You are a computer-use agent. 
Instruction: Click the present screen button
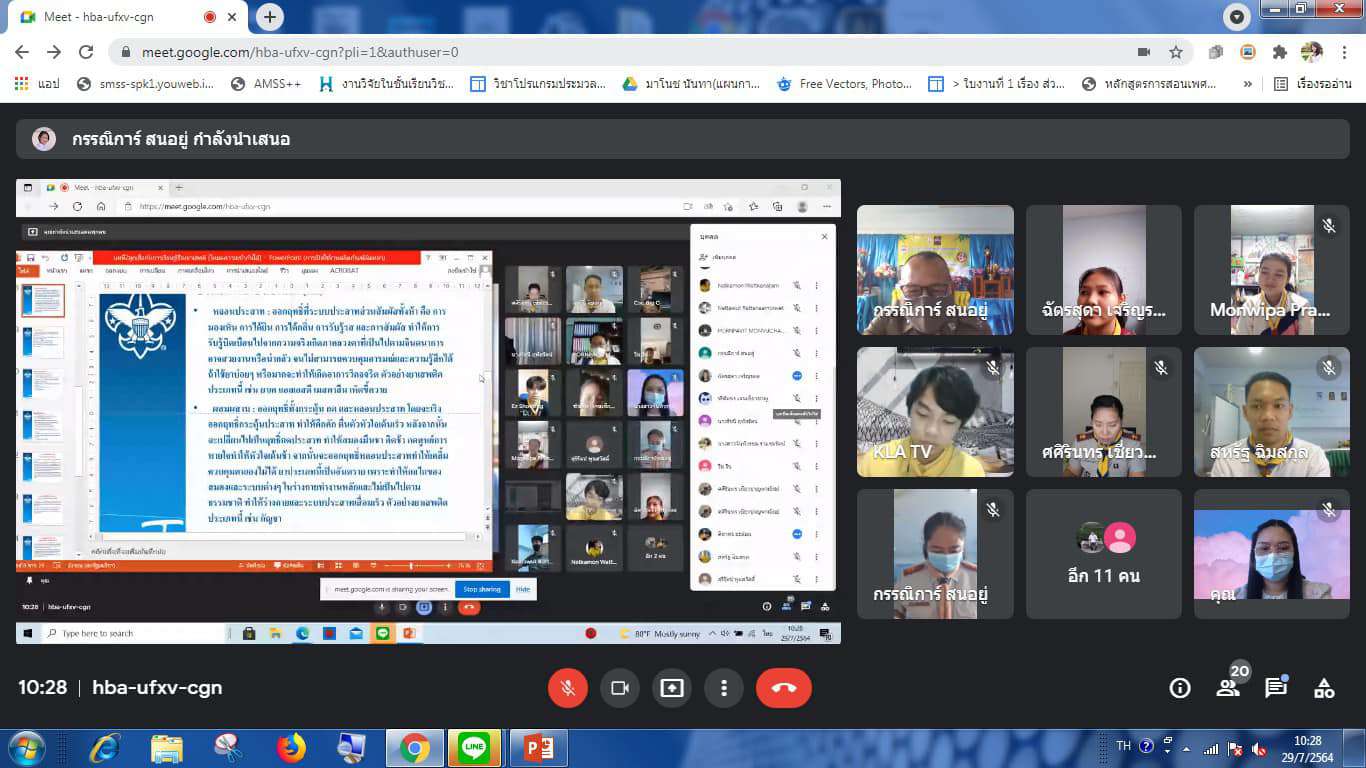pos(671,688)
